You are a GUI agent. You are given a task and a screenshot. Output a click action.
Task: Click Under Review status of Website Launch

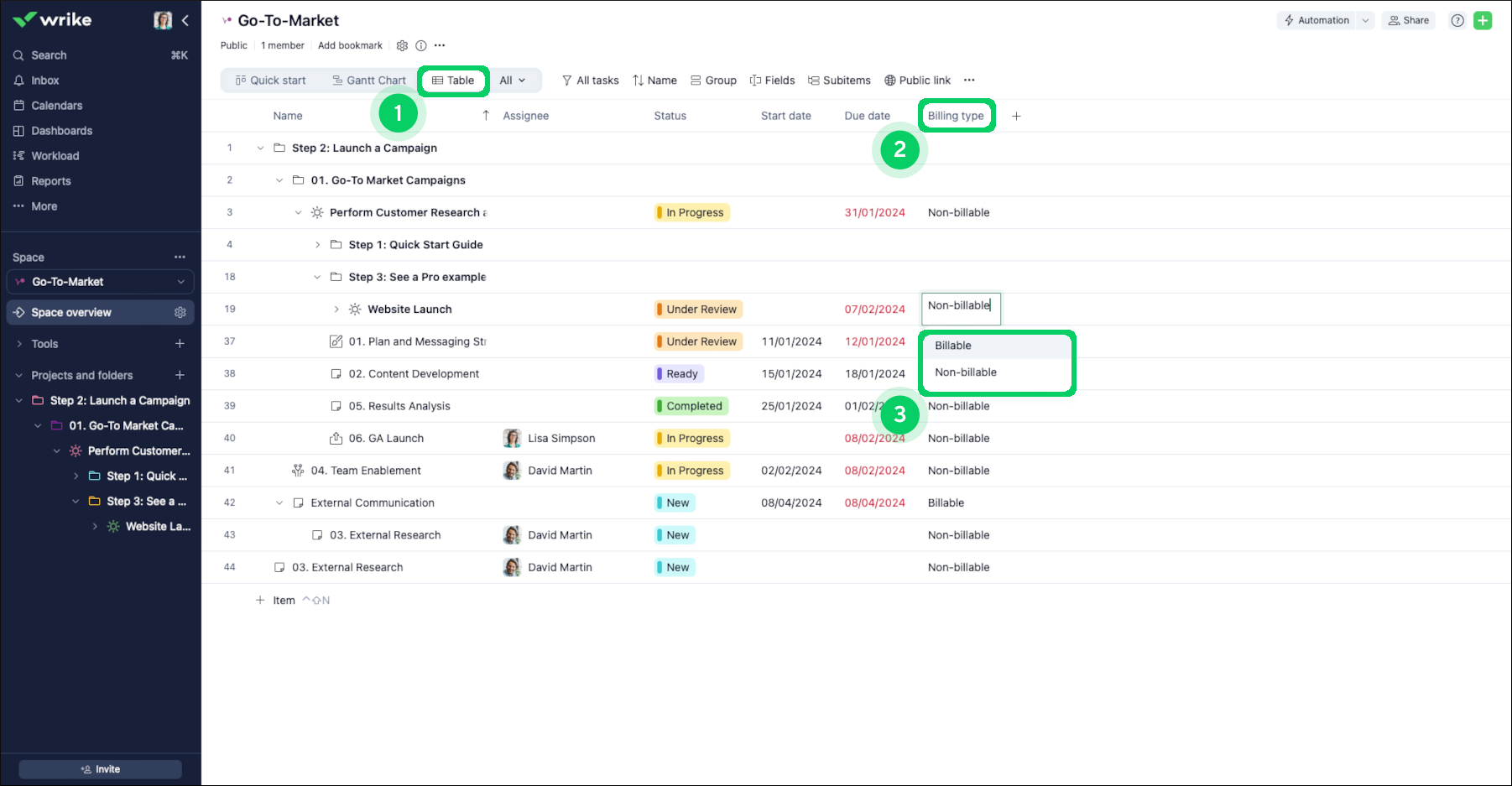coord(699,310)
